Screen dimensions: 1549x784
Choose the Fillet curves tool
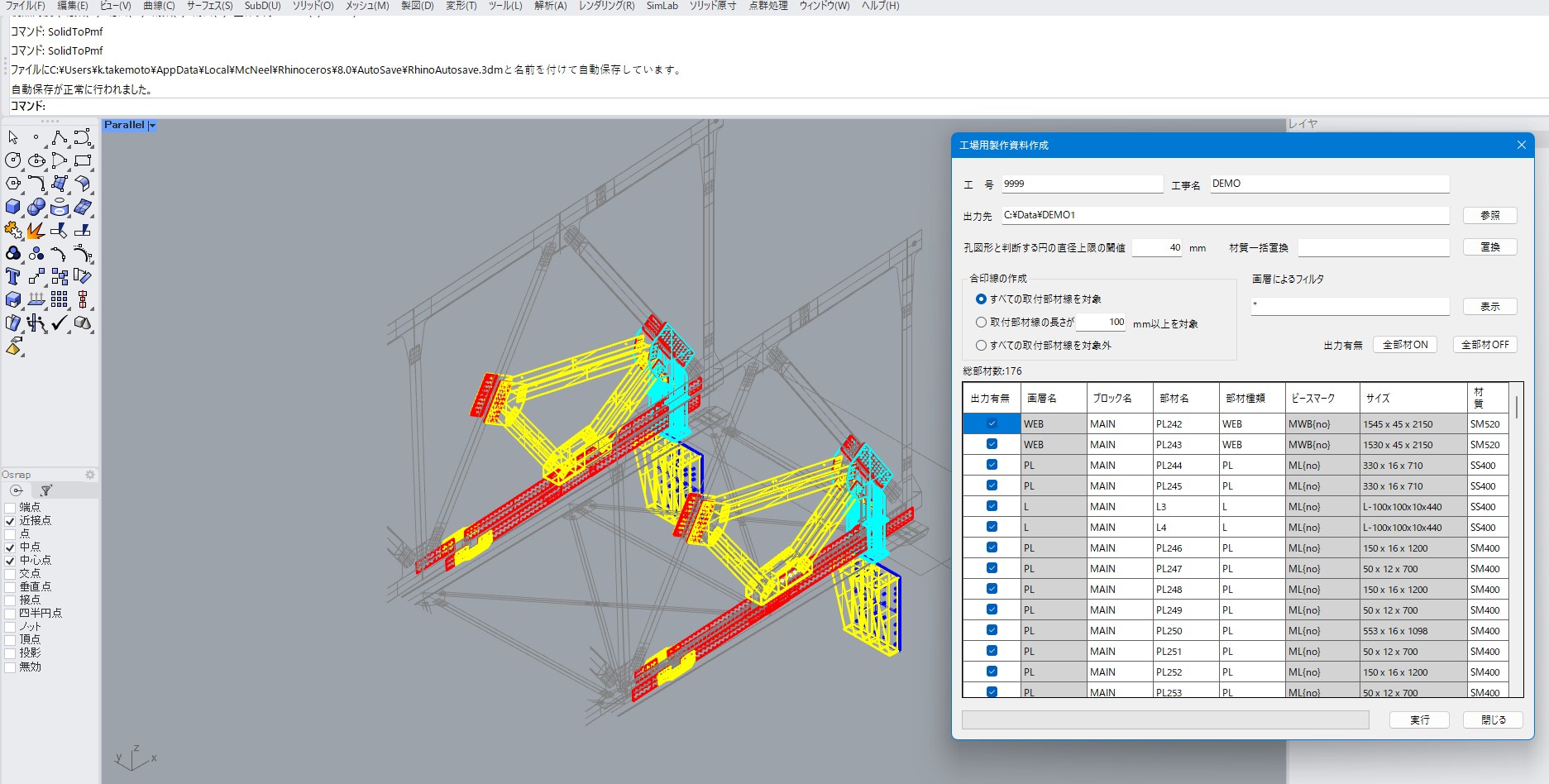click(36, 184)
